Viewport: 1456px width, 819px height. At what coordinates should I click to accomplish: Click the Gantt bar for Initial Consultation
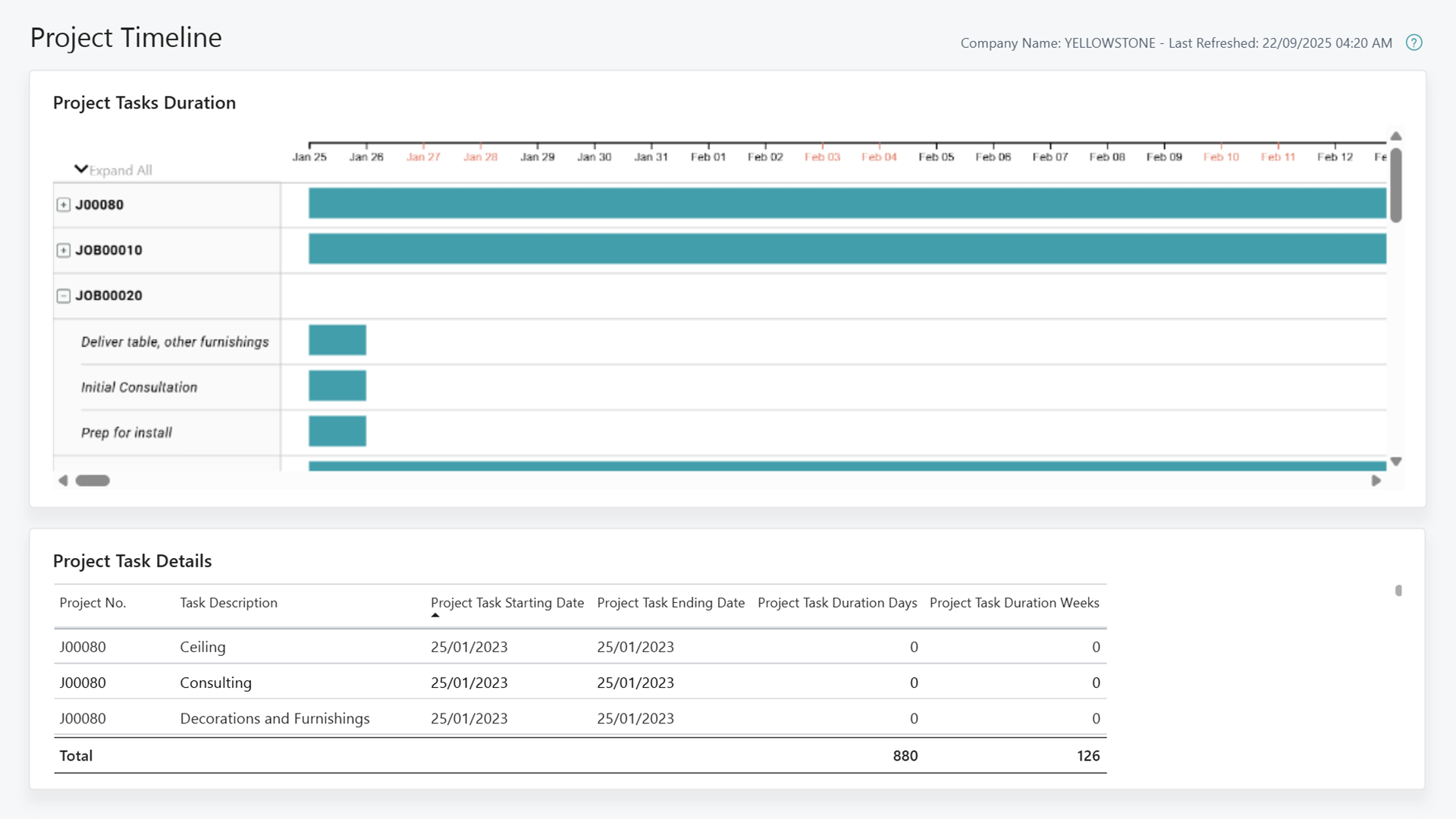[337, 385]
